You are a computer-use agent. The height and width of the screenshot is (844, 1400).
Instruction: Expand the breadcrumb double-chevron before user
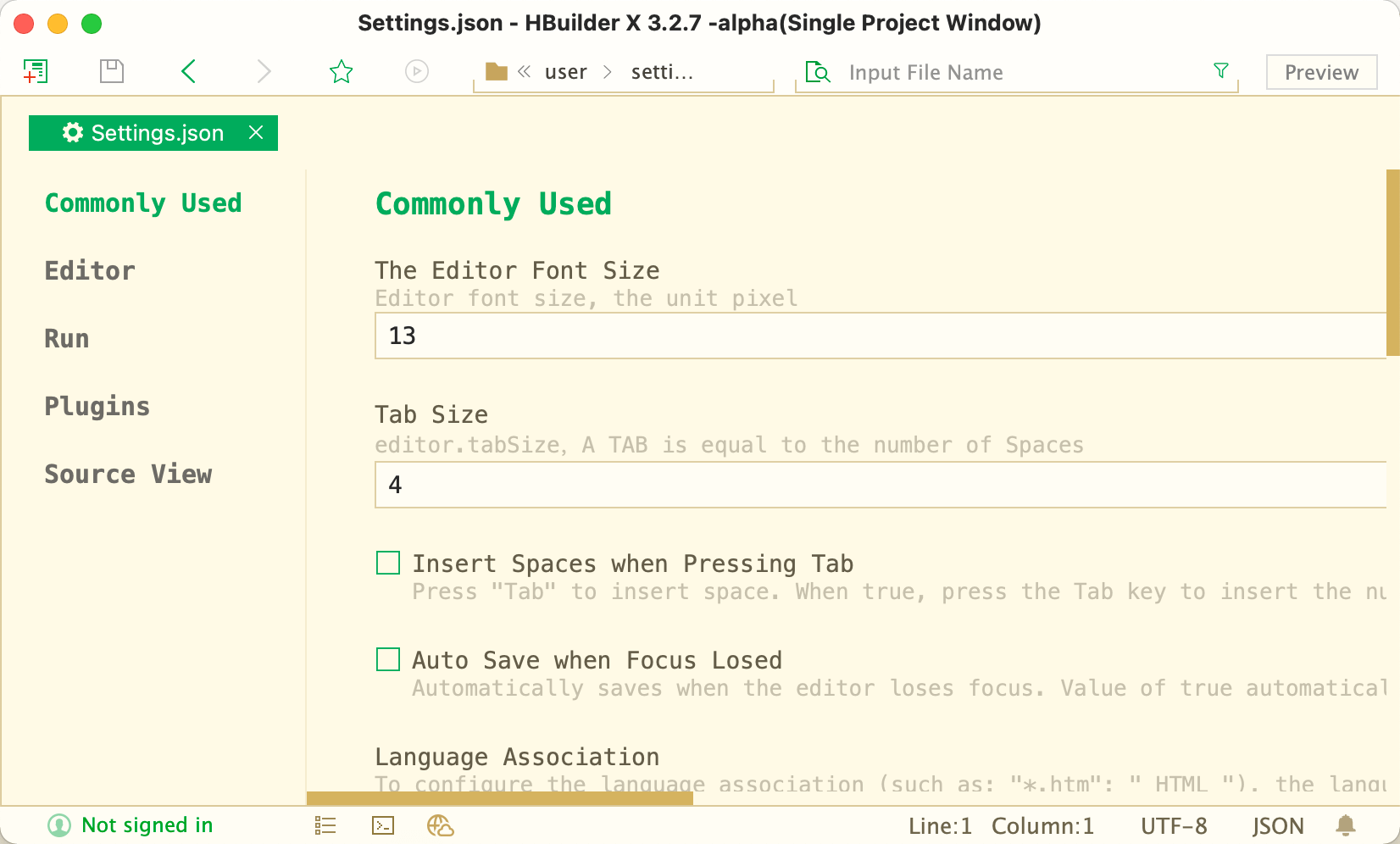pos(525,72)
